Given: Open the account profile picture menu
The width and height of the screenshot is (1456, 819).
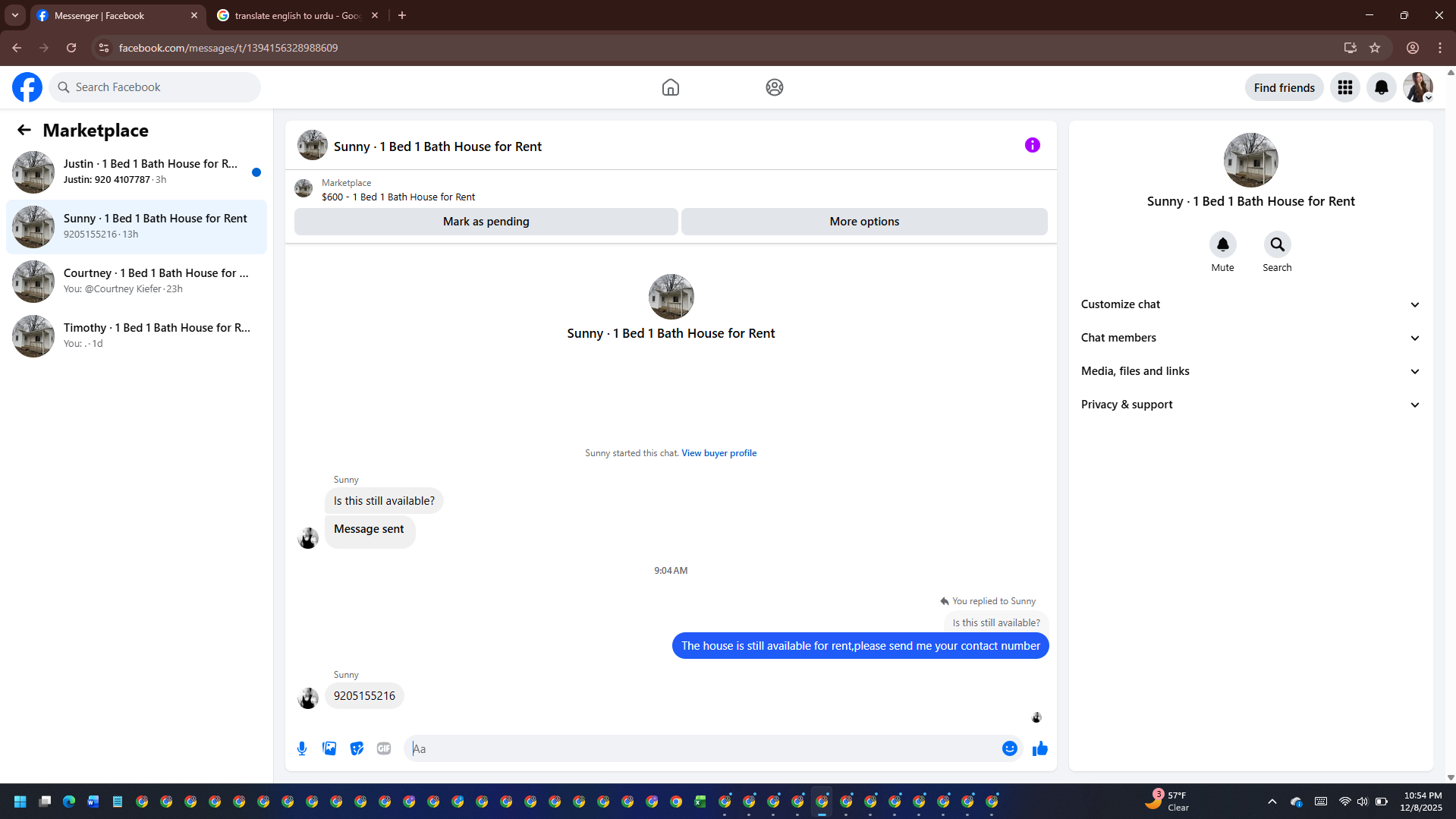Looking at the screenshot, I should click(1418, 87).
